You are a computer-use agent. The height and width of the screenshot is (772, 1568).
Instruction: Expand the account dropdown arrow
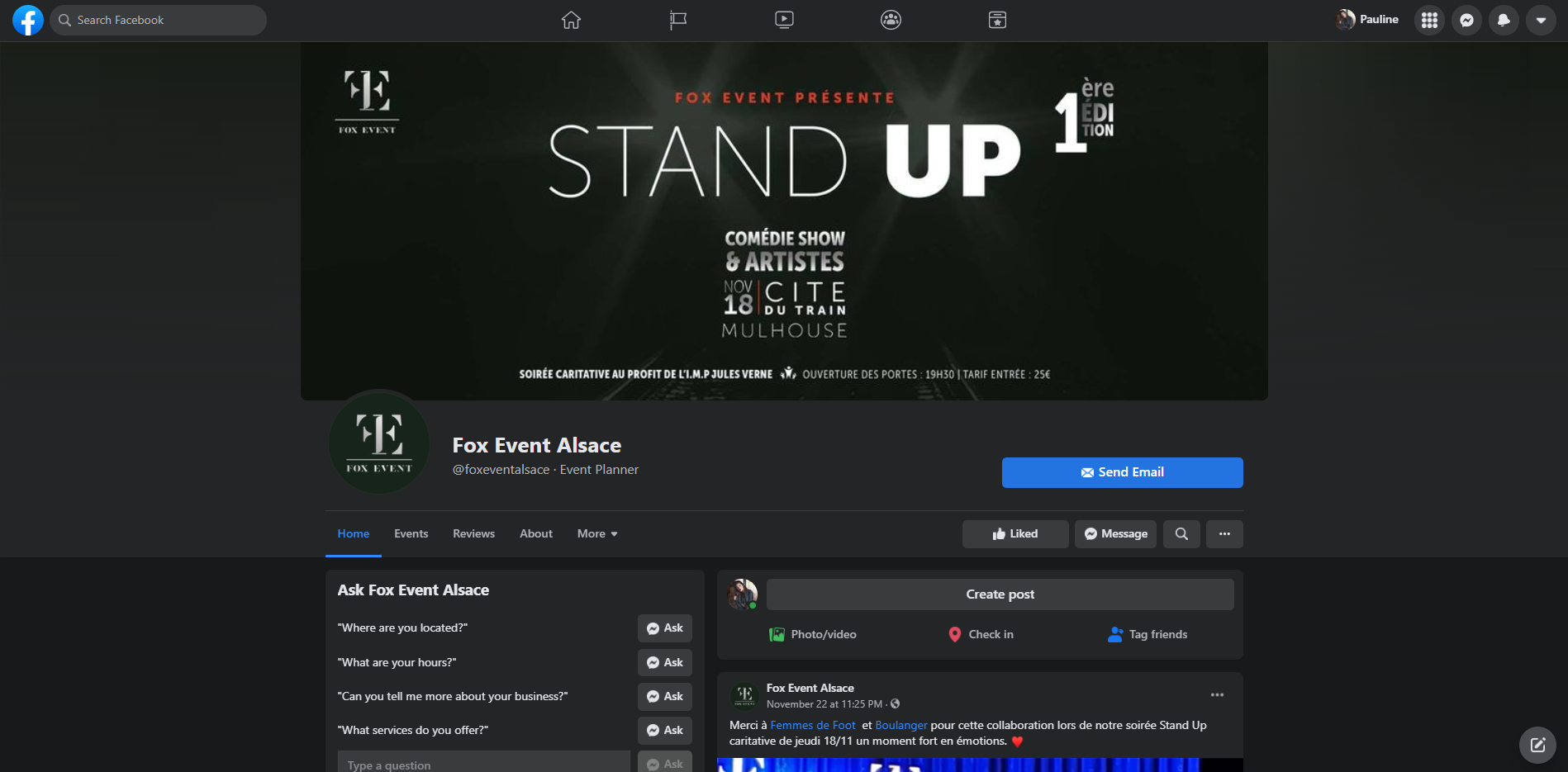[1541, 20]
